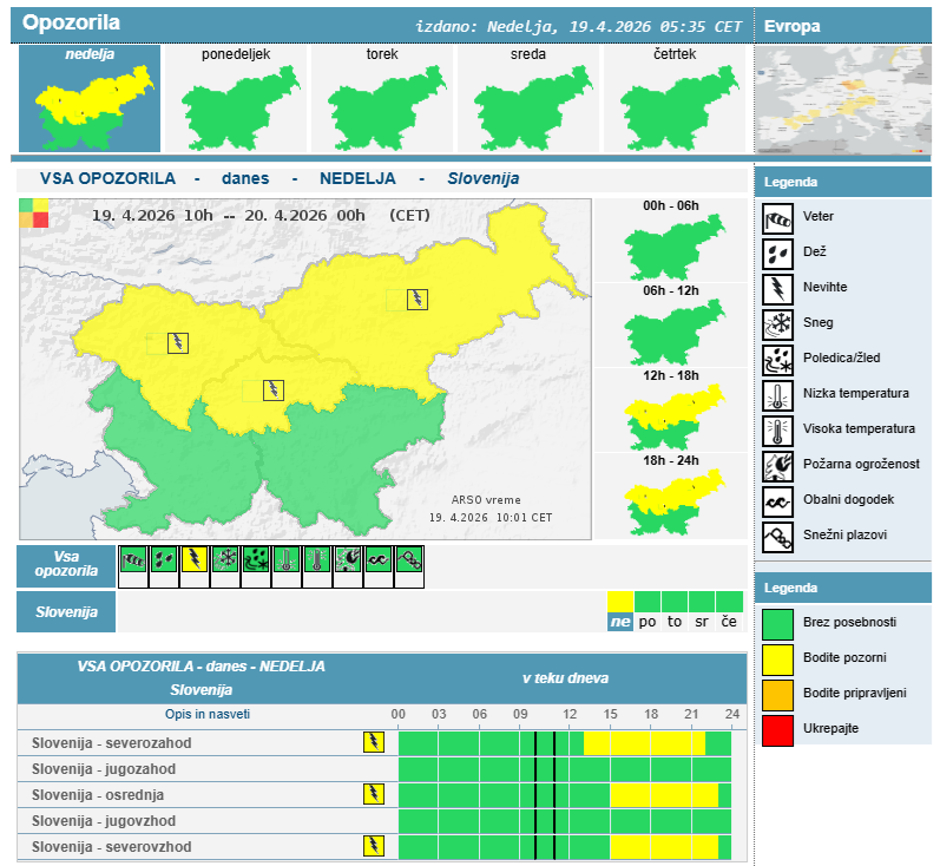The width and height of the screenshot is (940, 866).
Task: Switch to the četrtek forecast map
Action: 674,98
